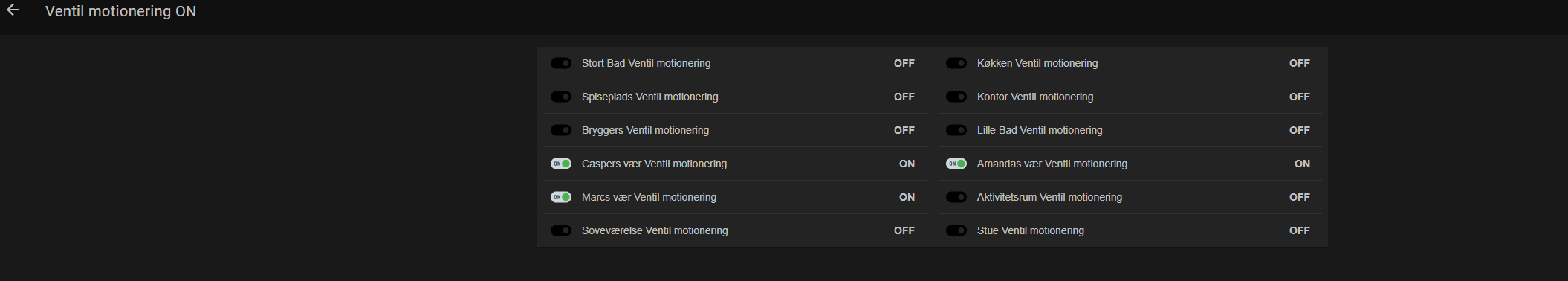Click the OFF state of Stue Ventil
Screen dimensions: 1568x281
pyautogui.click(x=1300, y=230)
